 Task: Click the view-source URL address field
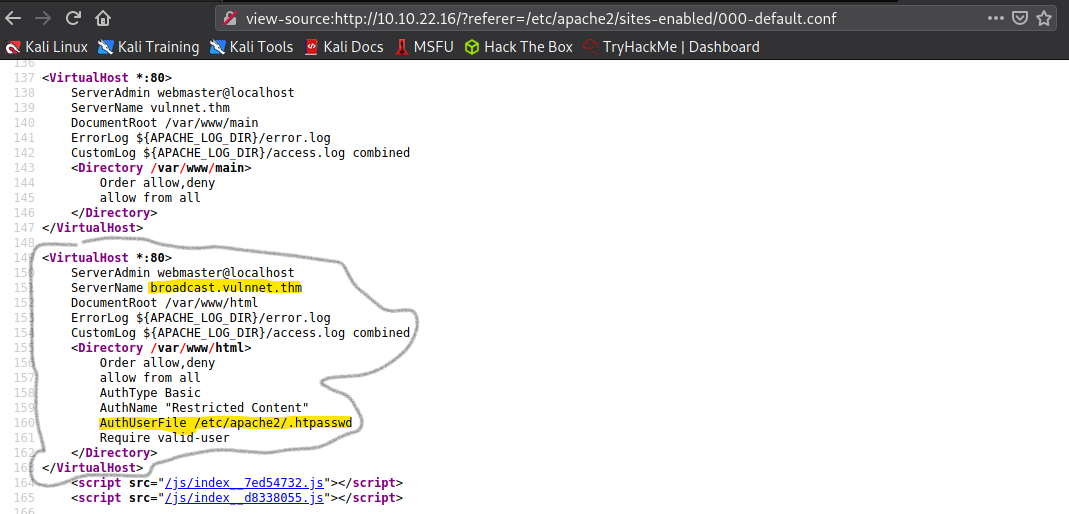coord(600,18)
